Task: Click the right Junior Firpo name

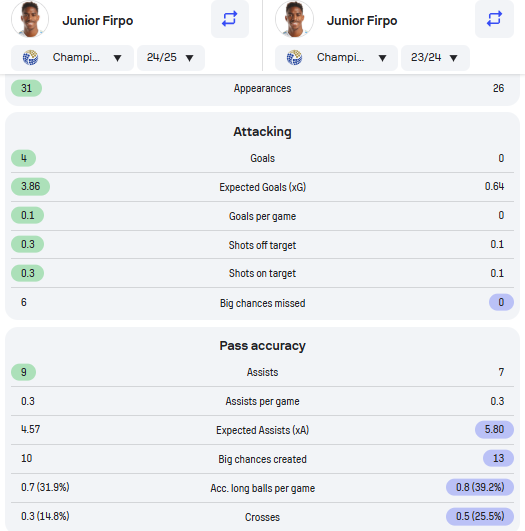Action: (x=362, y=21)
